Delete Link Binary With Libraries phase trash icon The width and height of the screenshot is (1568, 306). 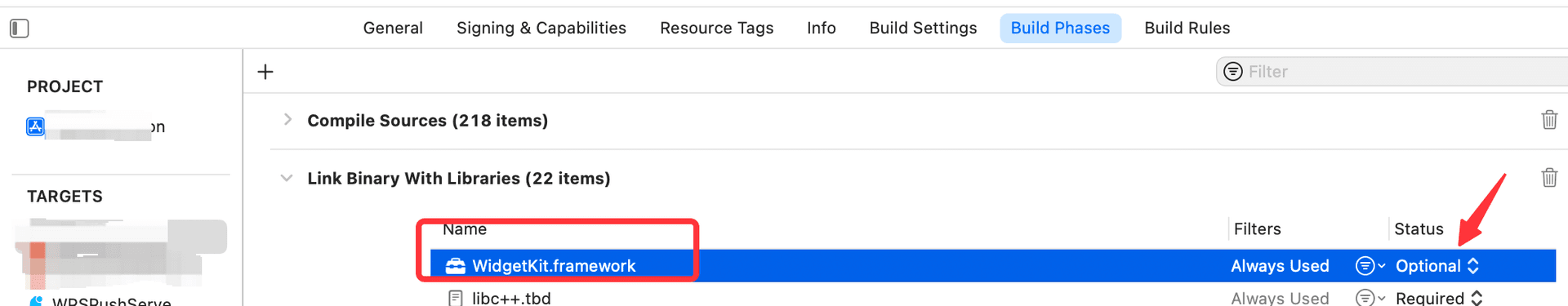(x=1549, y=178)
